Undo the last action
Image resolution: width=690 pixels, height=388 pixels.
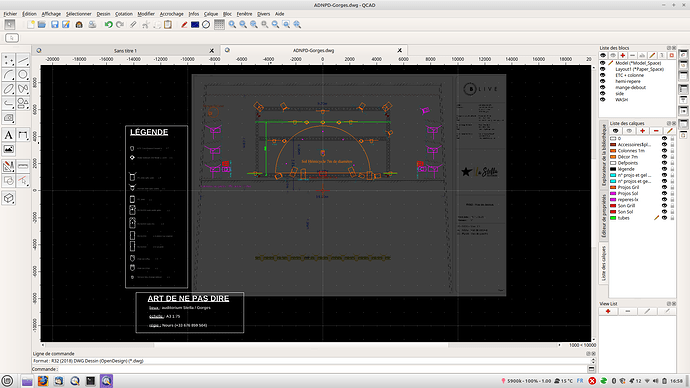[108, 25]
